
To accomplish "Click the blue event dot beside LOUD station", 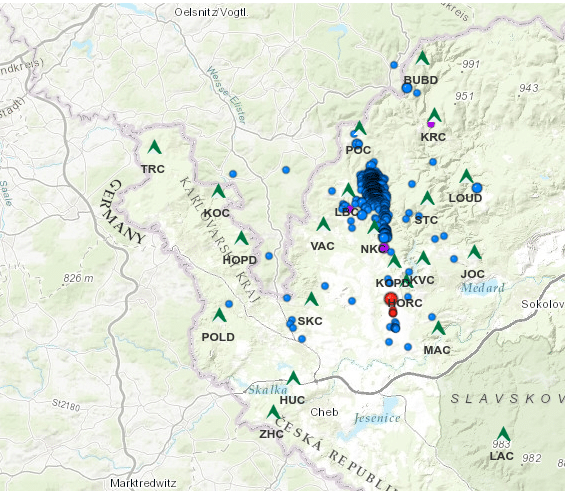I will point(477,188).
